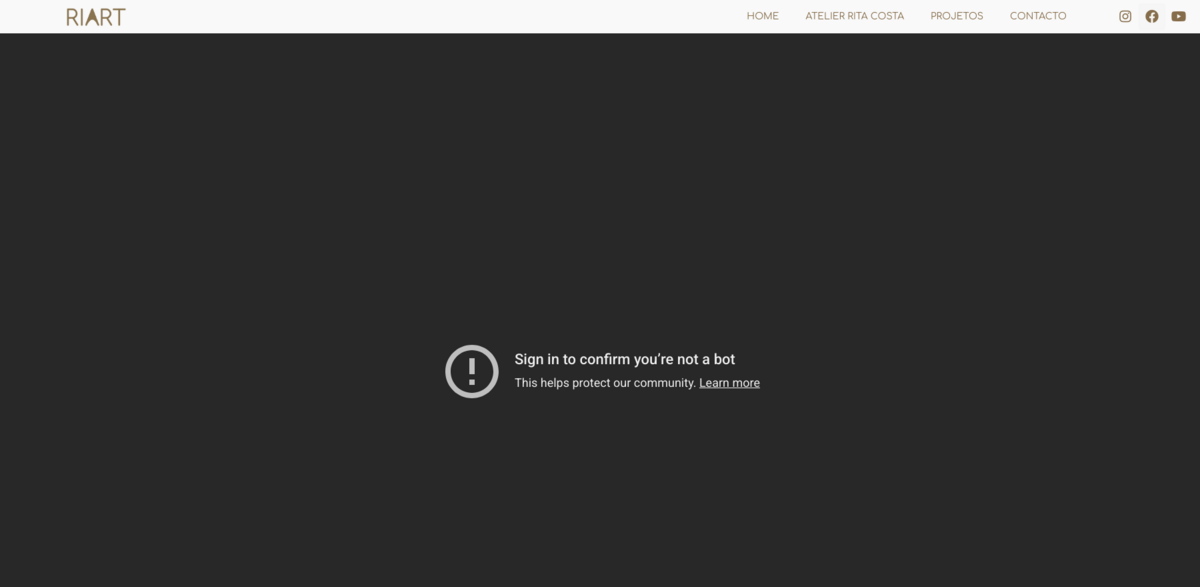Click the words 'not a bot'
This screenshot has width=1200, height=587.
(710, 359)
